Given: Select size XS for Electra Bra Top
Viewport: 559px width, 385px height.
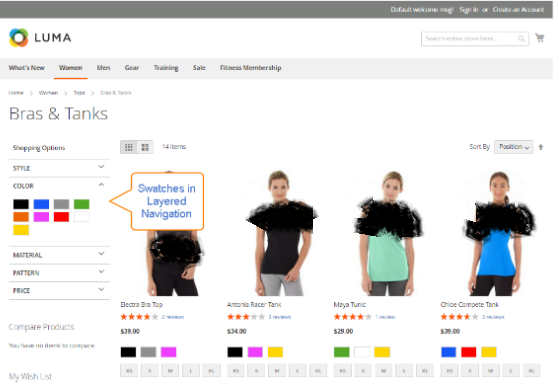Looking at the screenshot, I should click(129, 371).
